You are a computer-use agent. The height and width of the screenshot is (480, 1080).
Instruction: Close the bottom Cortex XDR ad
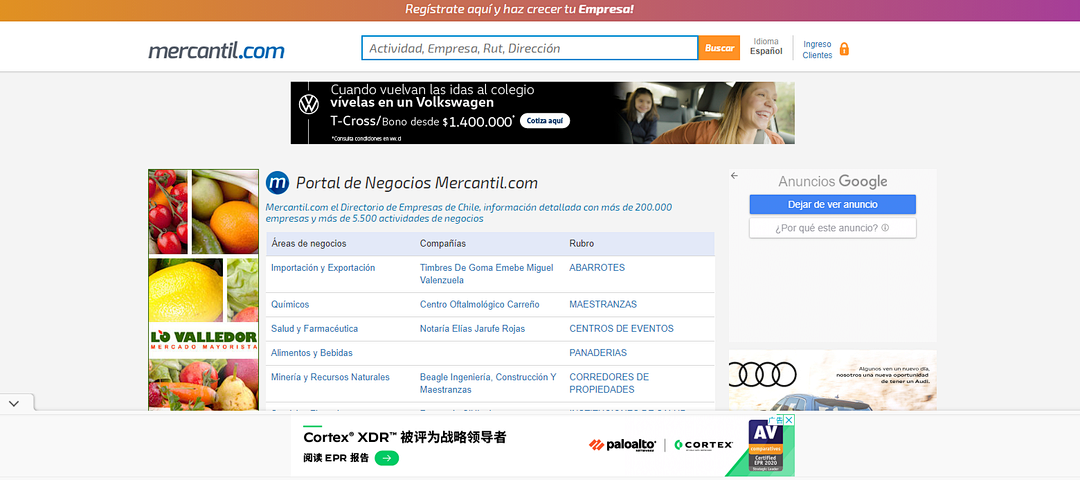tap(789, 420)
